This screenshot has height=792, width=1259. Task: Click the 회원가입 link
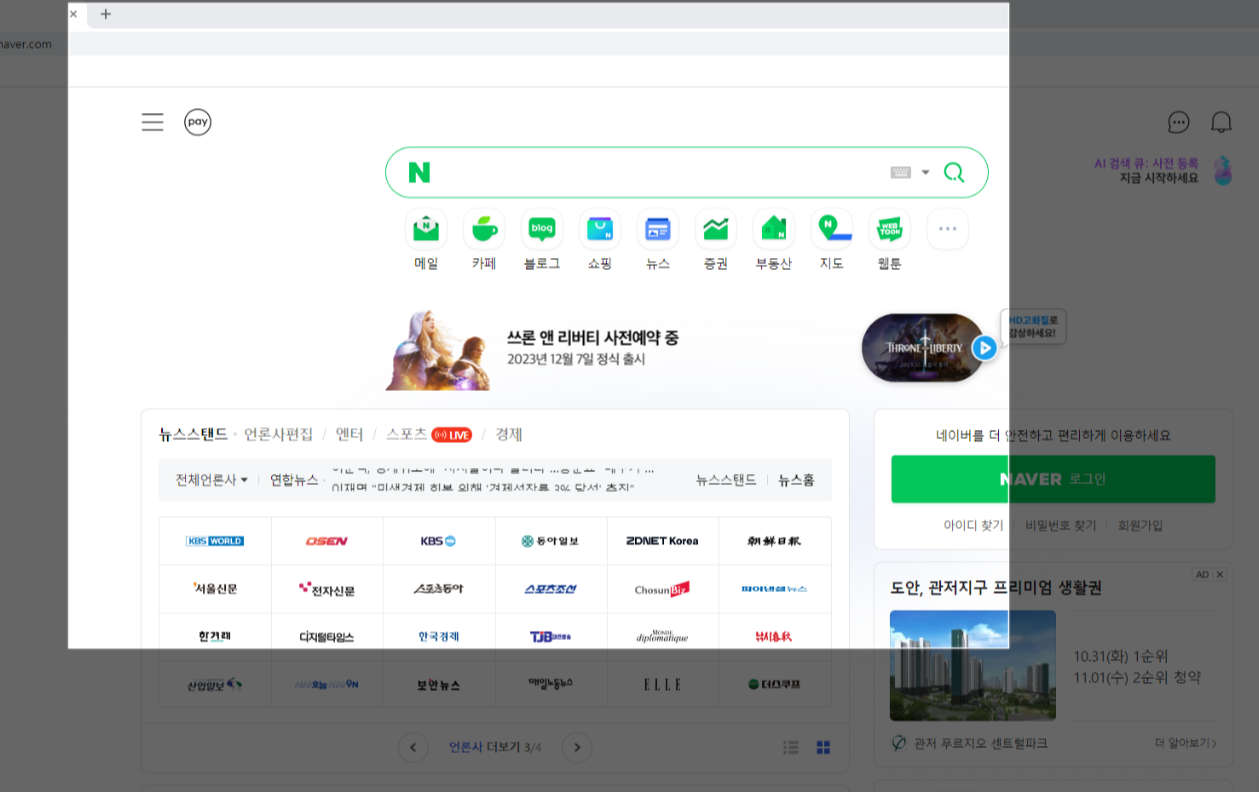click(1140, 525)
